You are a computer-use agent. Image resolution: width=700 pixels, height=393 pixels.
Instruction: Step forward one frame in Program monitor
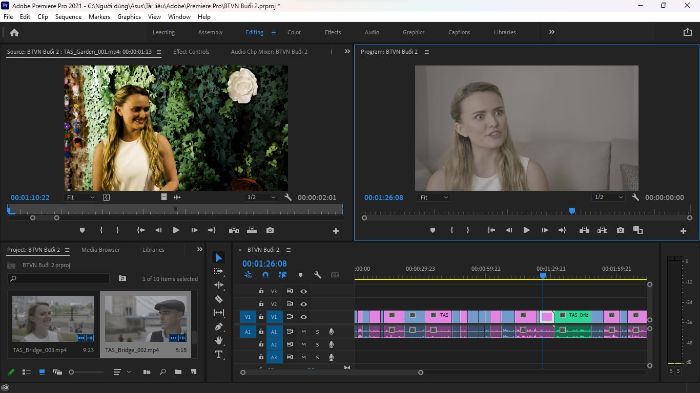(x=545, y=230)
